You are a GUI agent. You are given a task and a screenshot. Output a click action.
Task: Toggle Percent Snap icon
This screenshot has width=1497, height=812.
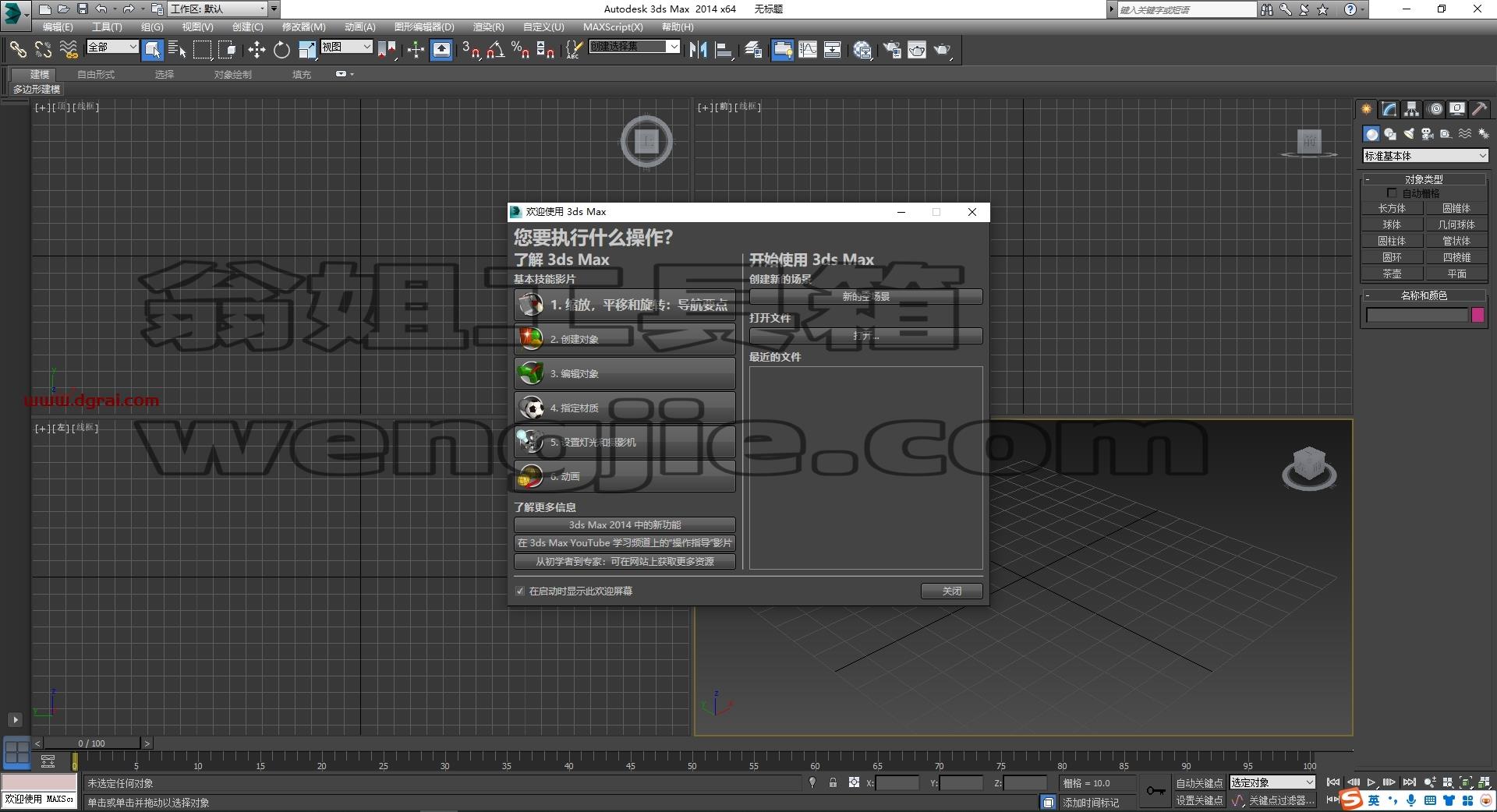point(520,50)
